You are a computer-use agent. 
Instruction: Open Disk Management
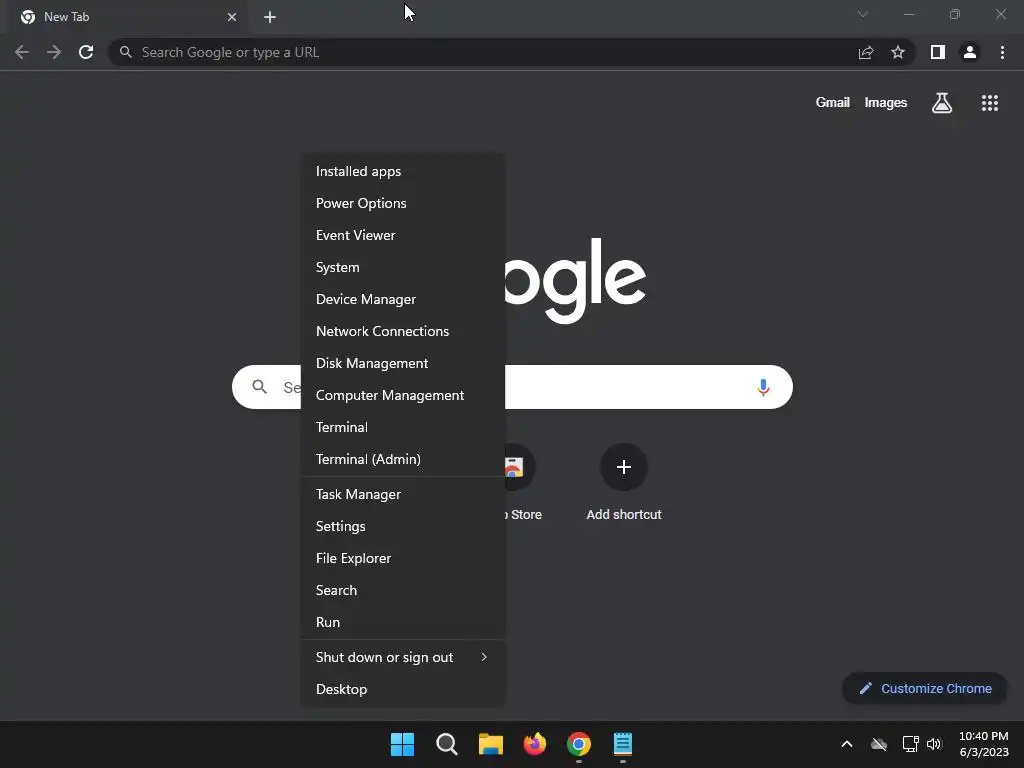[402, 363]
